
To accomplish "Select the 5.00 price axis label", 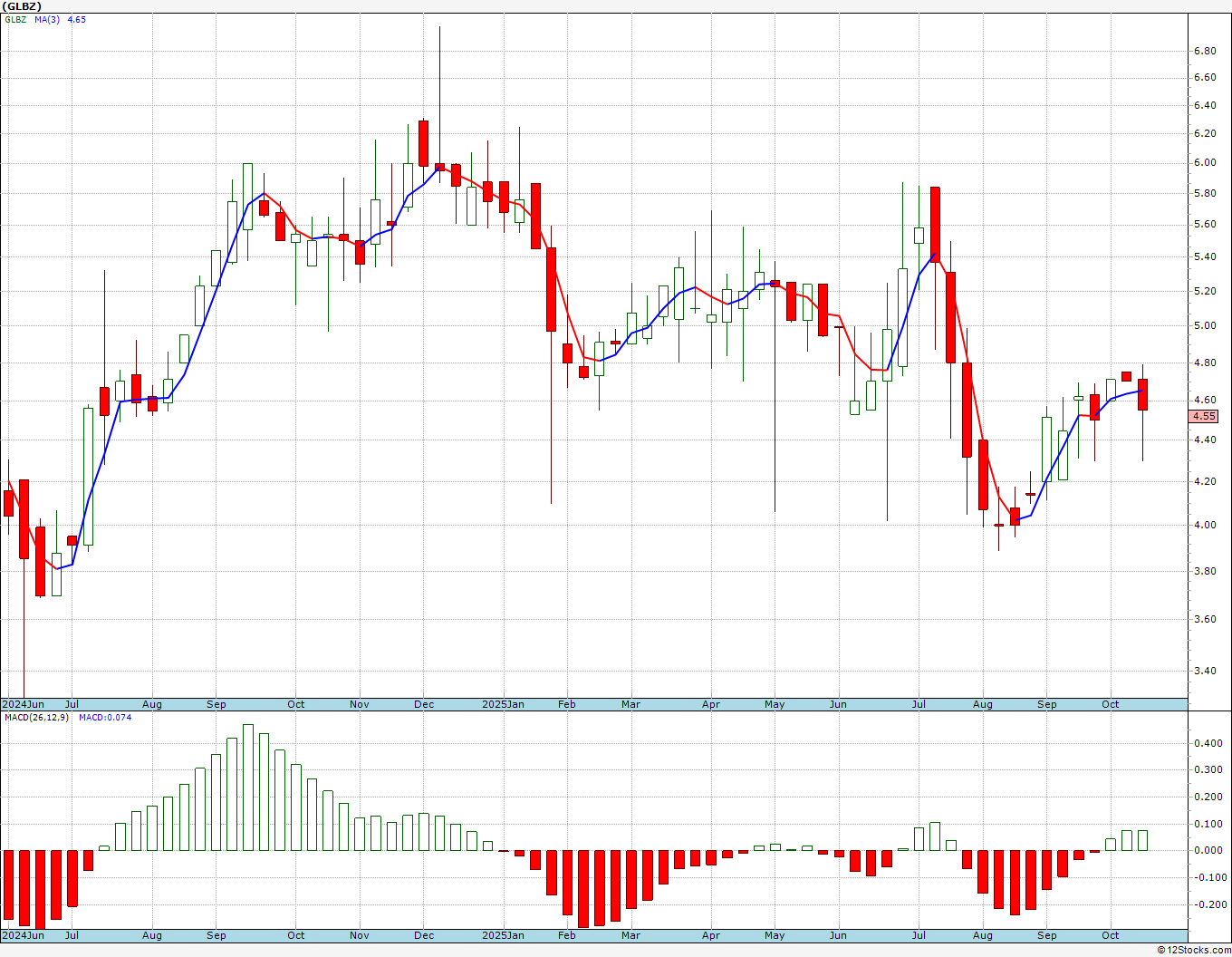I will tap(1204, 325).
